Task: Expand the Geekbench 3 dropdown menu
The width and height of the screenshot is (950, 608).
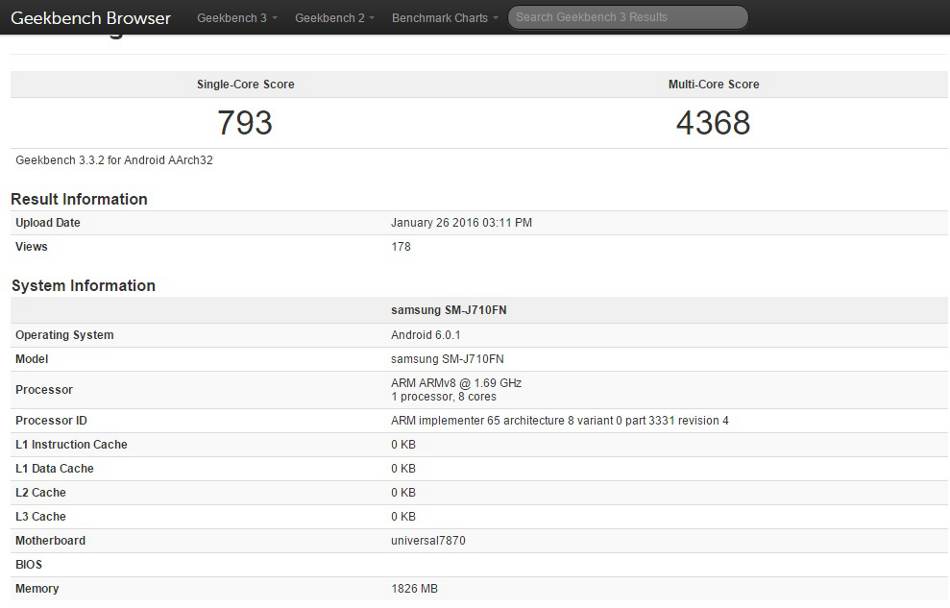Action: (237, 18)
